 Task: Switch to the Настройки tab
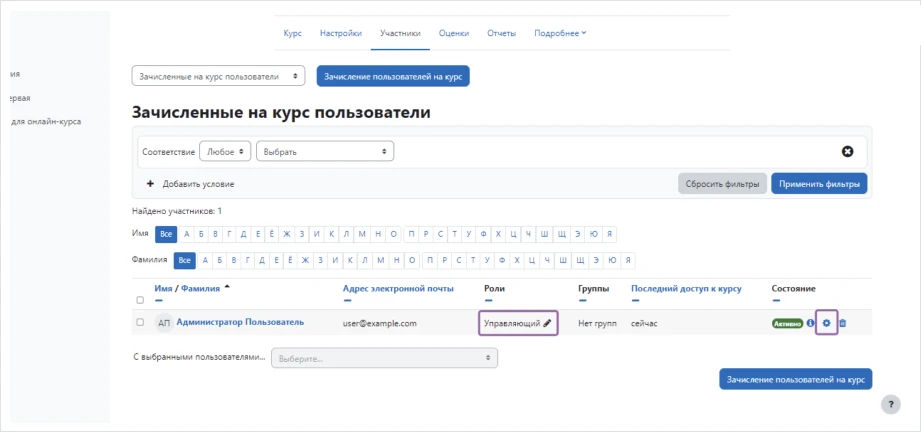(x=341, y=34)
